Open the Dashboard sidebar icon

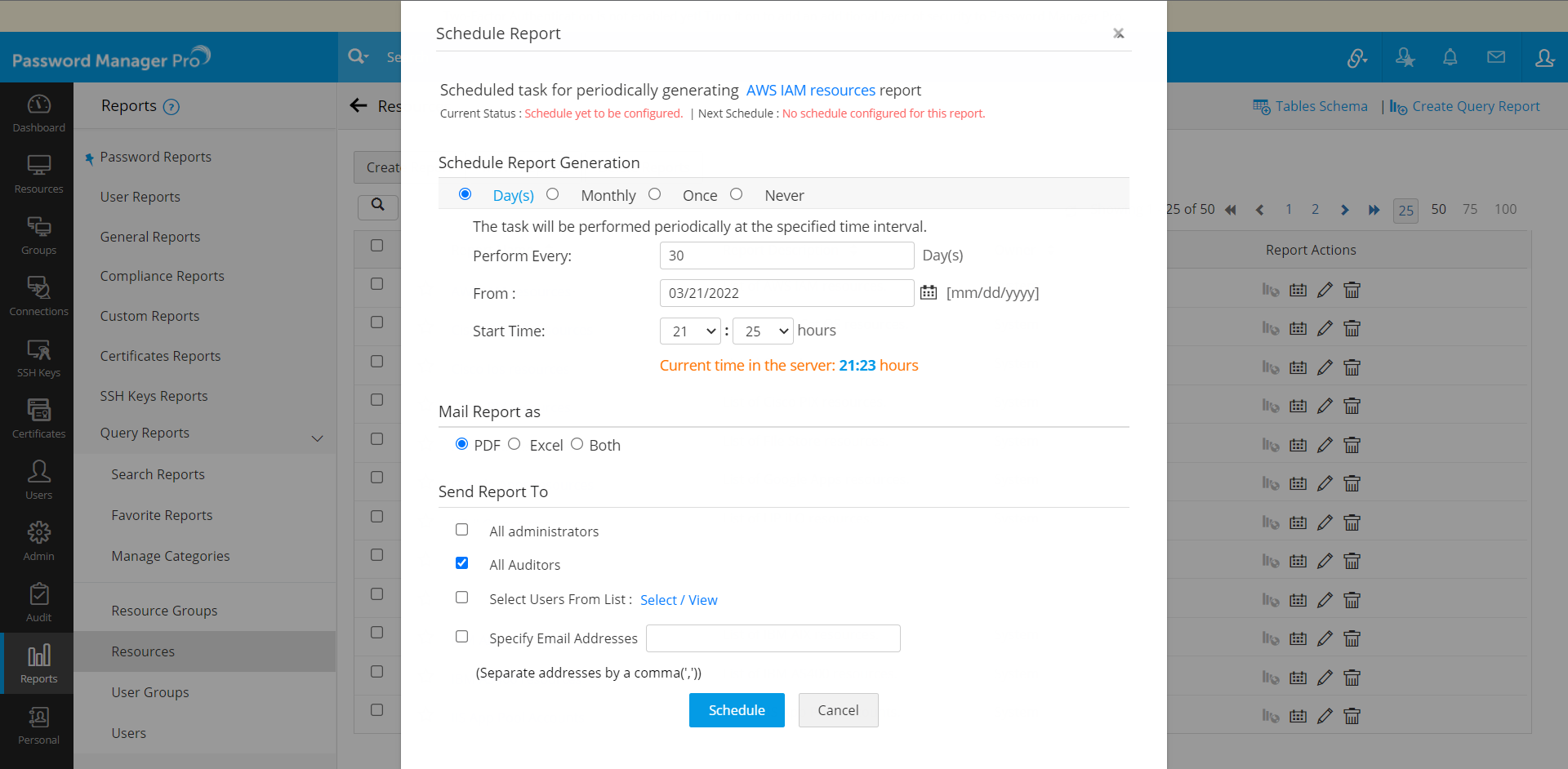click(x=38, y=113)
